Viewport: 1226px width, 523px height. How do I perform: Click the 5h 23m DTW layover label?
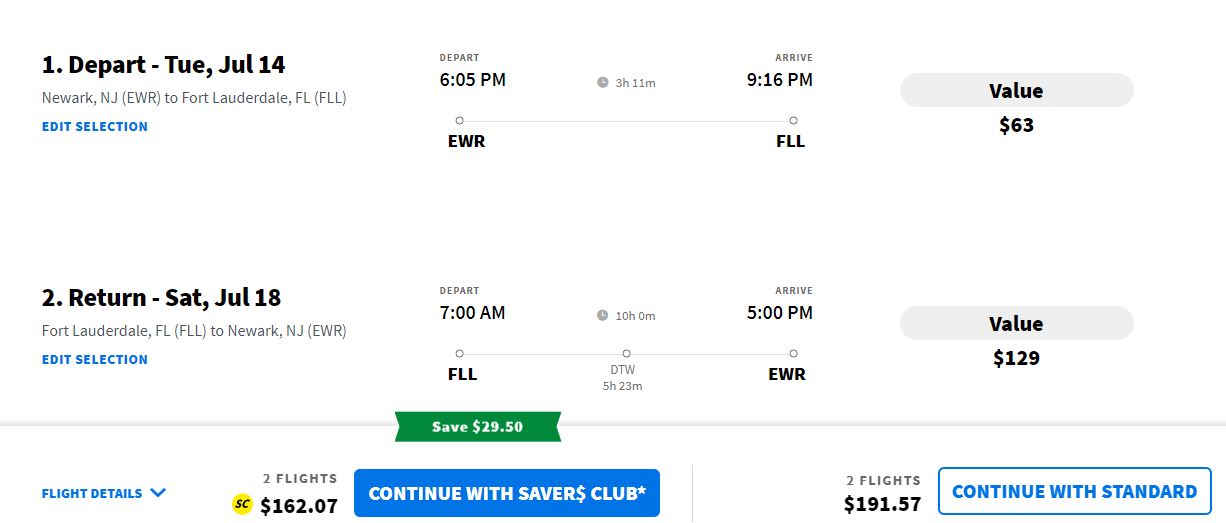(x=622, y=386)
